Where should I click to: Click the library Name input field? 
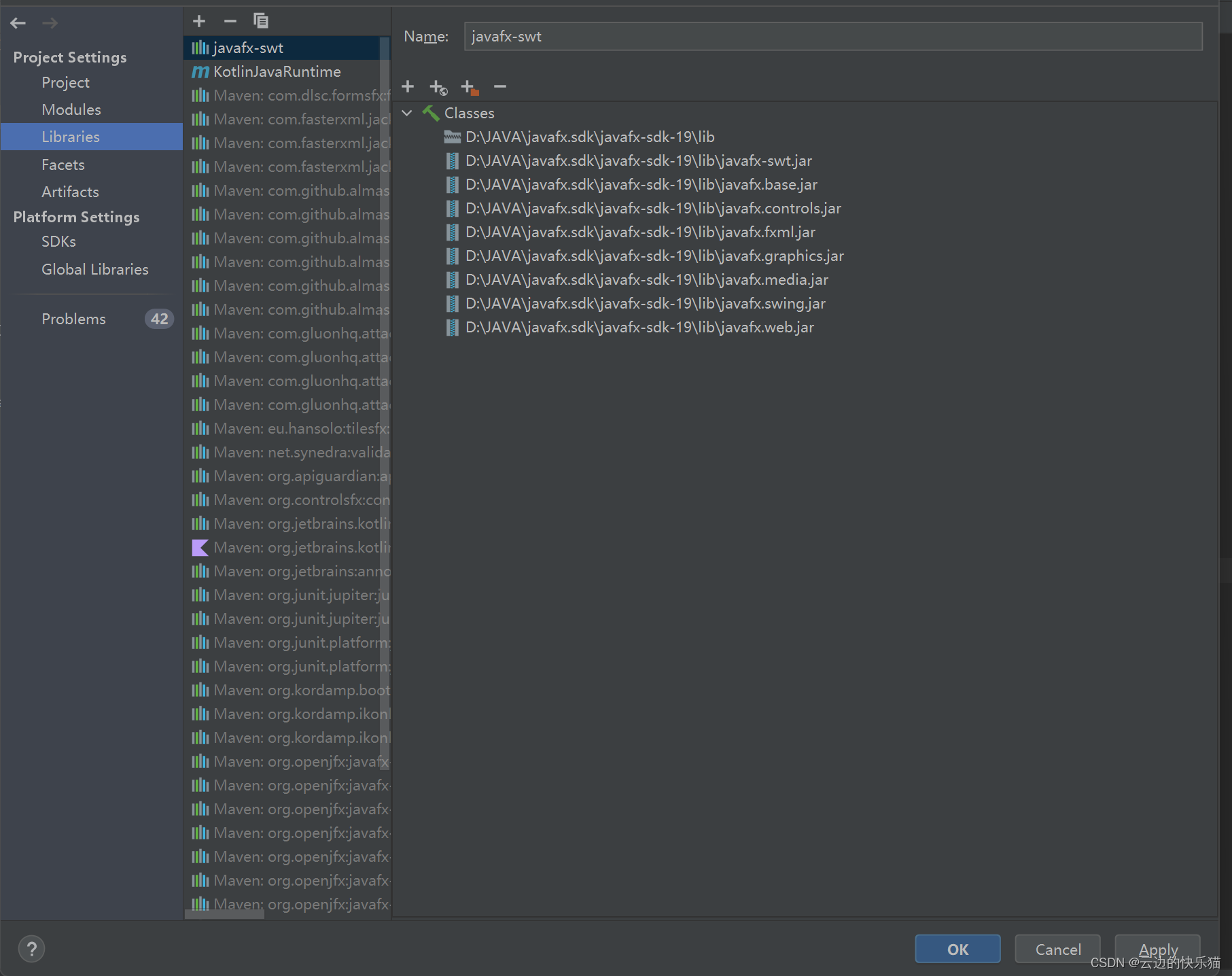click(833, 36)
